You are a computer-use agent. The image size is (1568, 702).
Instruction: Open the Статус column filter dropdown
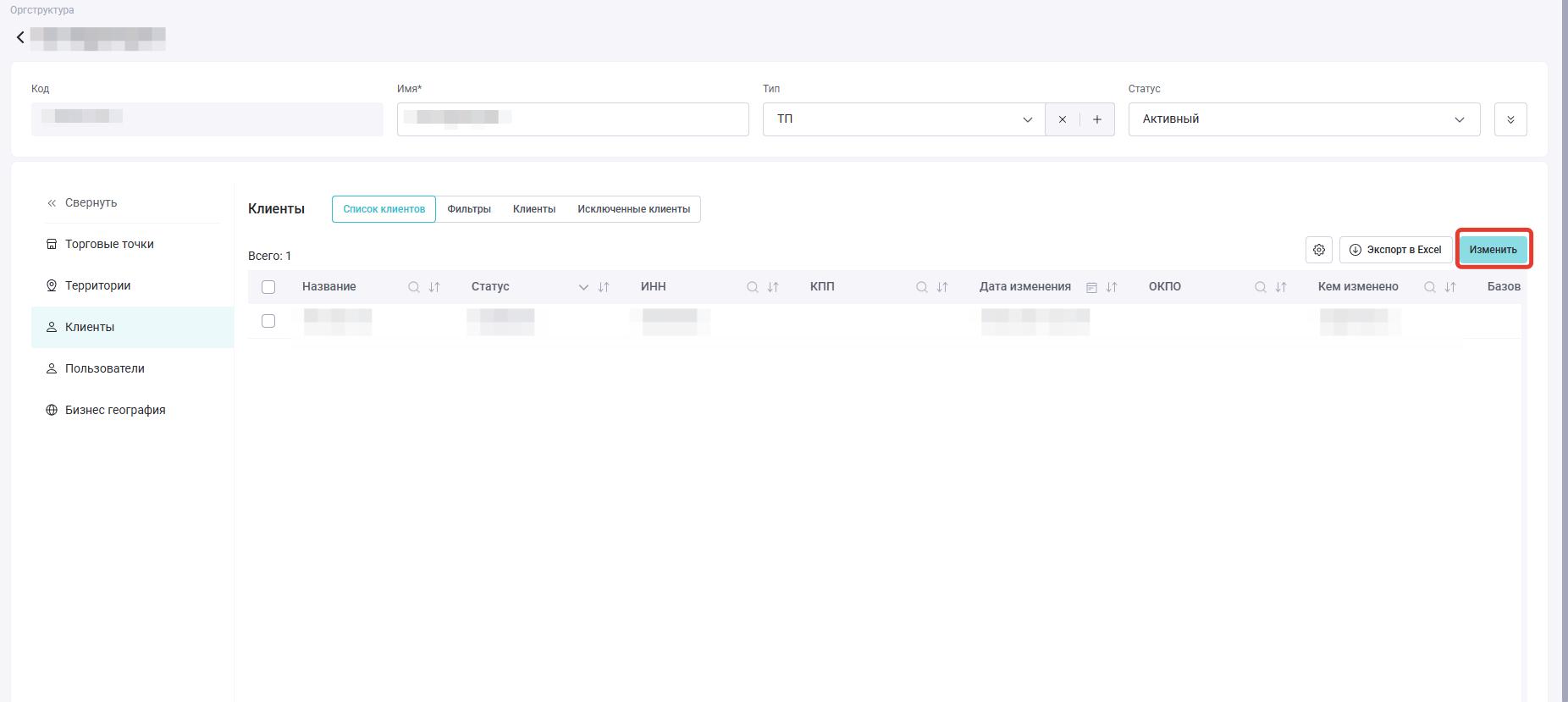[583, 287]
